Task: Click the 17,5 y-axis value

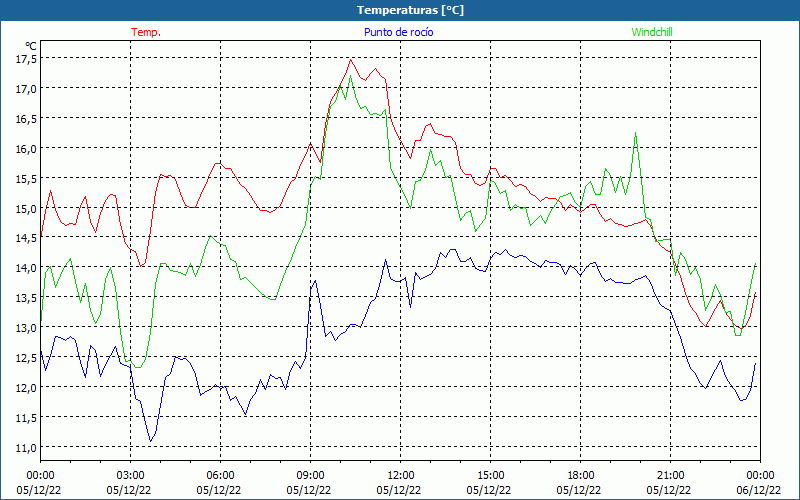Action: pos(26,59)
